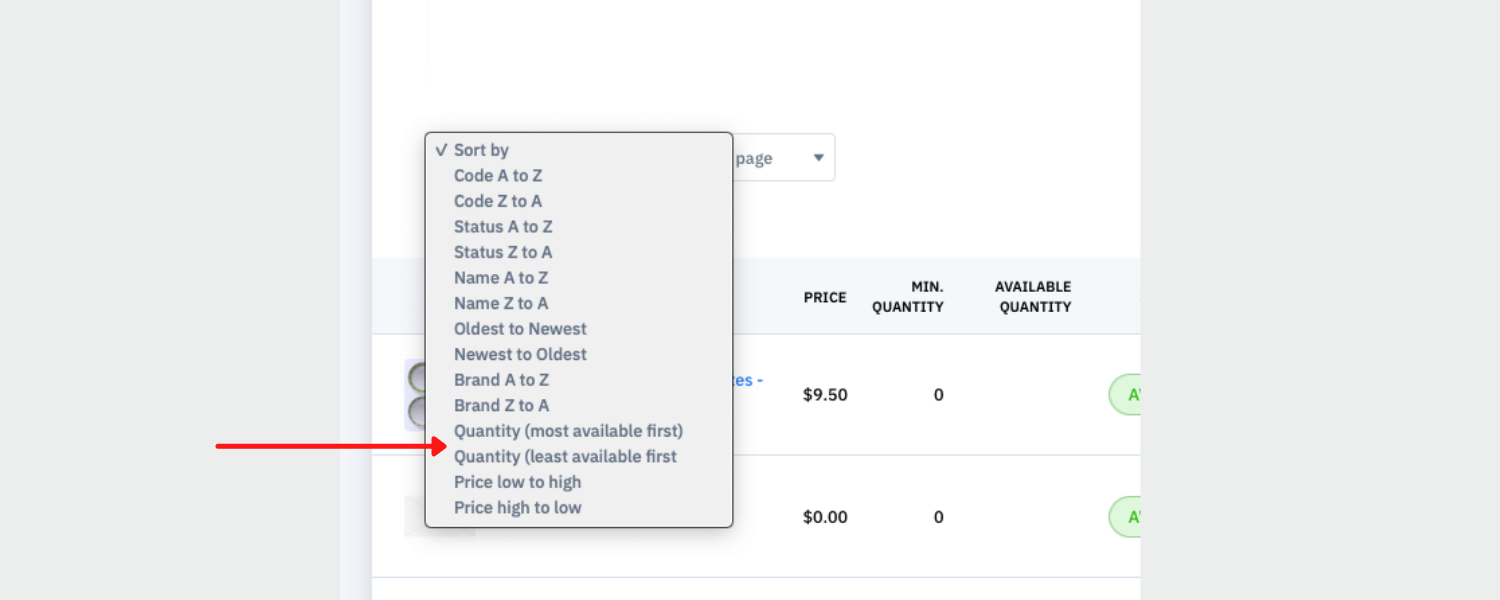Sort by "Brand A to Z"

(x=501, y=380)
